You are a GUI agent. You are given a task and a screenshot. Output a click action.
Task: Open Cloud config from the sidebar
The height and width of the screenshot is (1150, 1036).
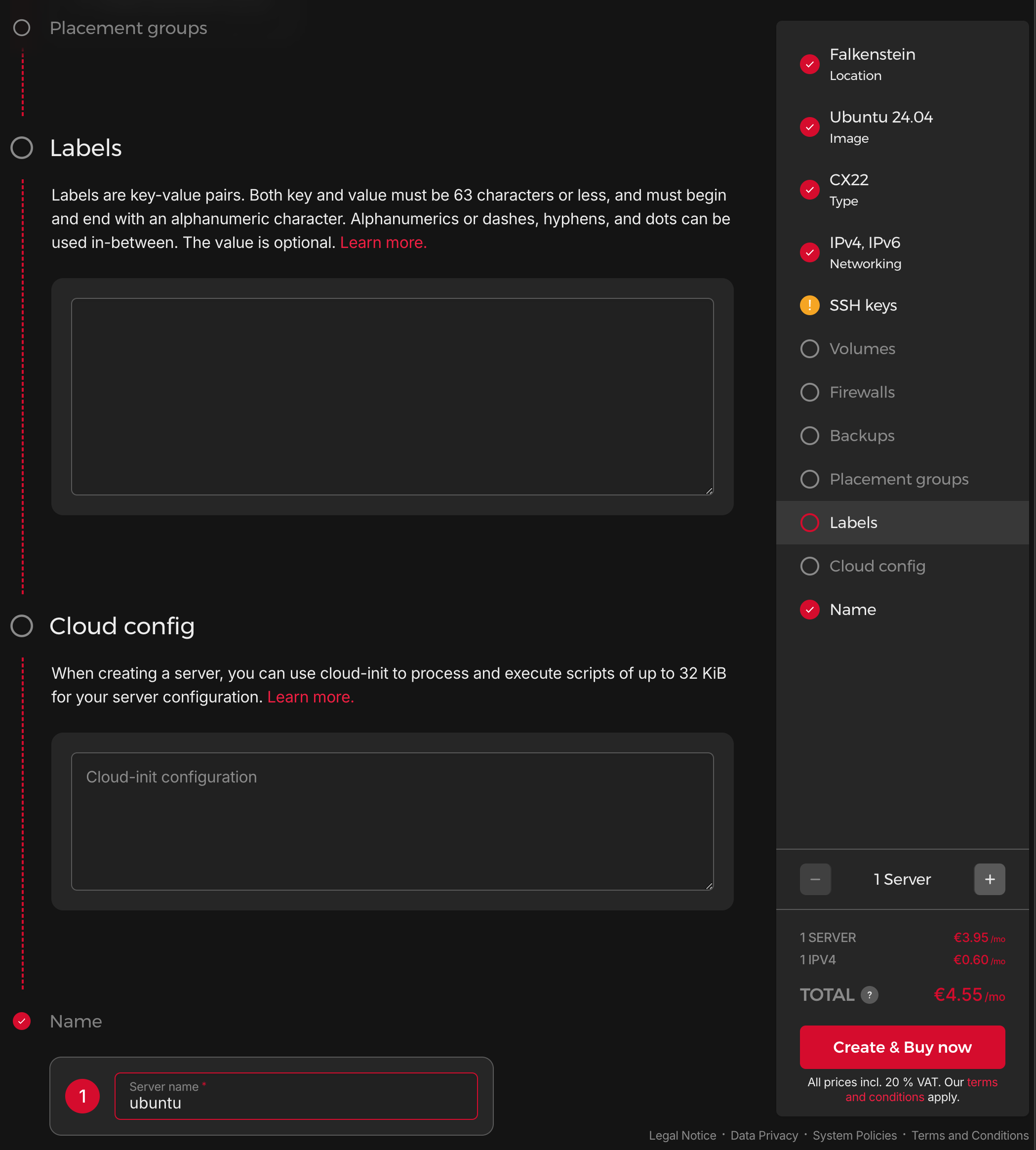click(x=877, y=566)
